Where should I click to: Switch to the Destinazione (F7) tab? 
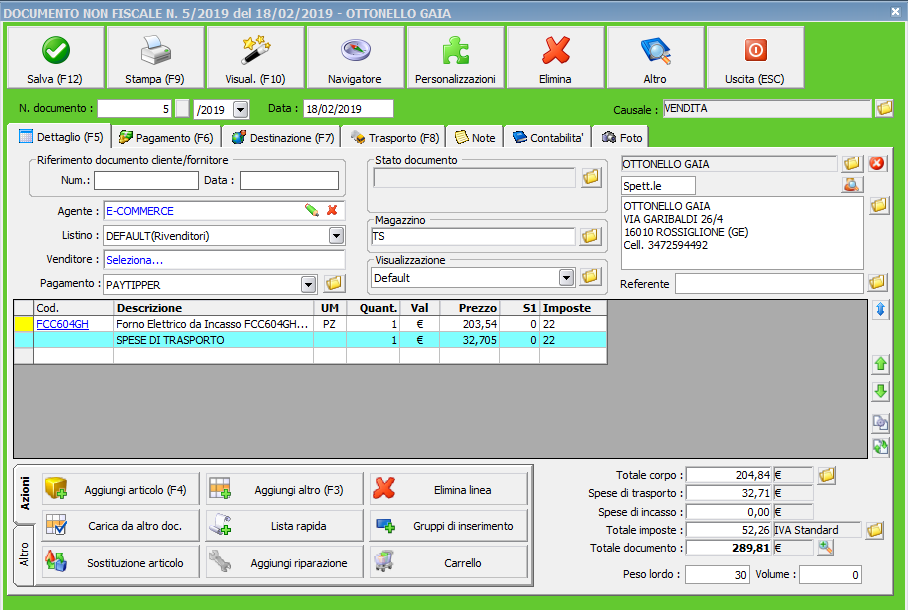pos(283,138)
